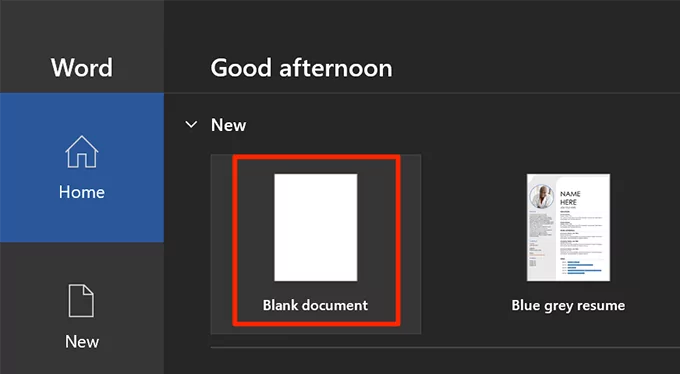680x374 pixels.
Task: Click the 'Blank document' label
Action: [x=315, y=305]
